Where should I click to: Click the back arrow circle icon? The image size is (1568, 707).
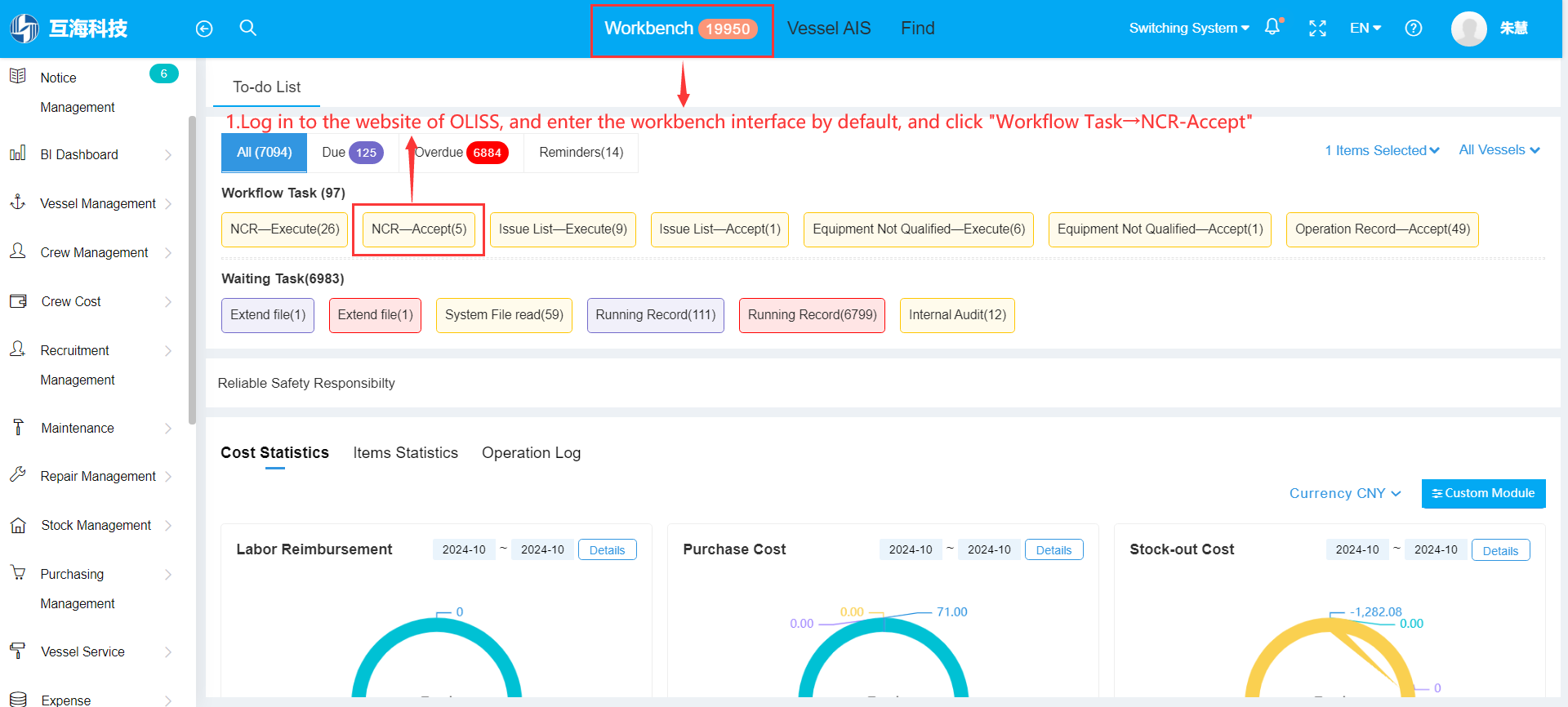[x=204, y=29]
